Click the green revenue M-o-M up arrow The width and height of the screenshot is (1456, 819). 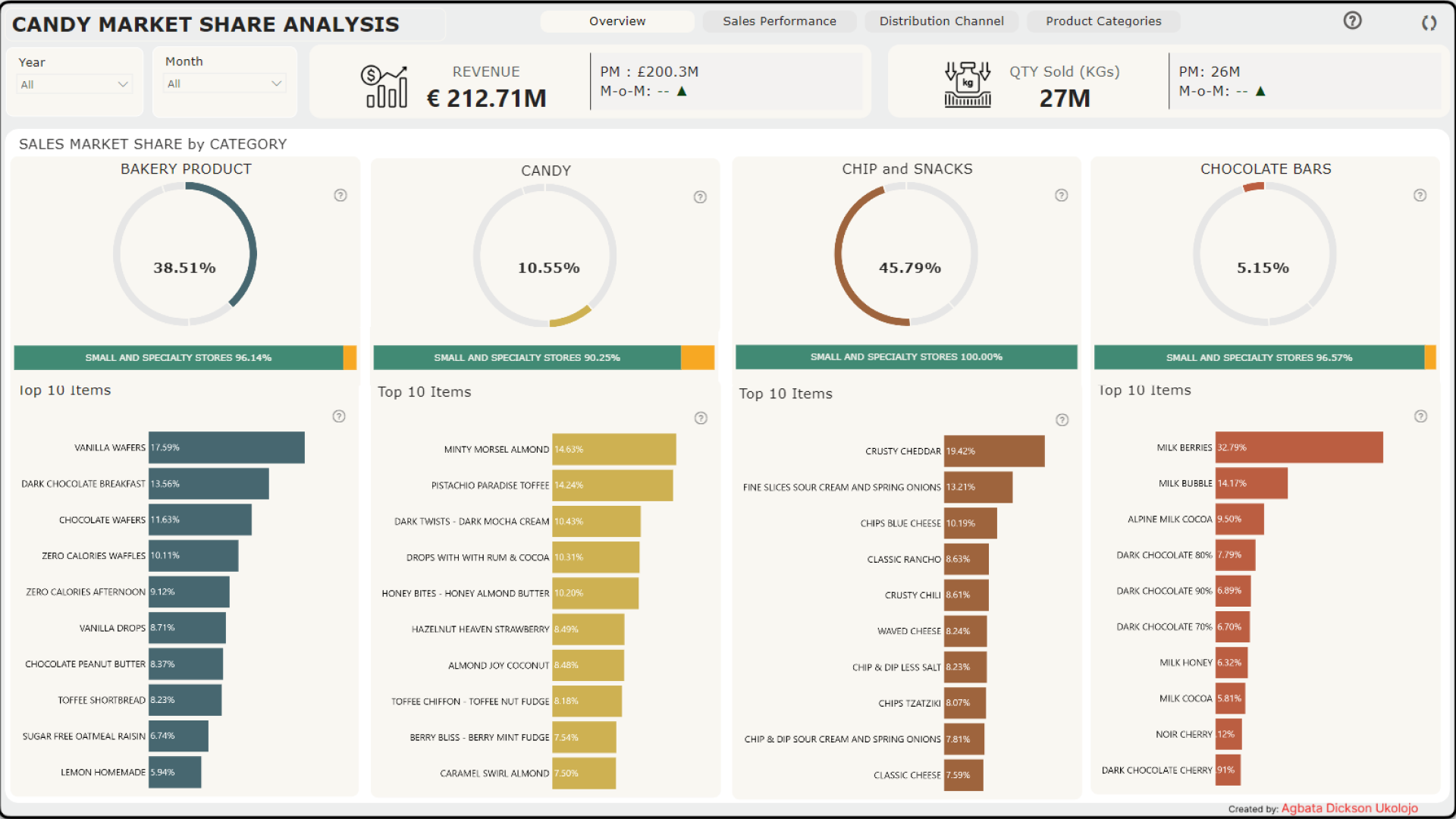[x=682, y=91]
